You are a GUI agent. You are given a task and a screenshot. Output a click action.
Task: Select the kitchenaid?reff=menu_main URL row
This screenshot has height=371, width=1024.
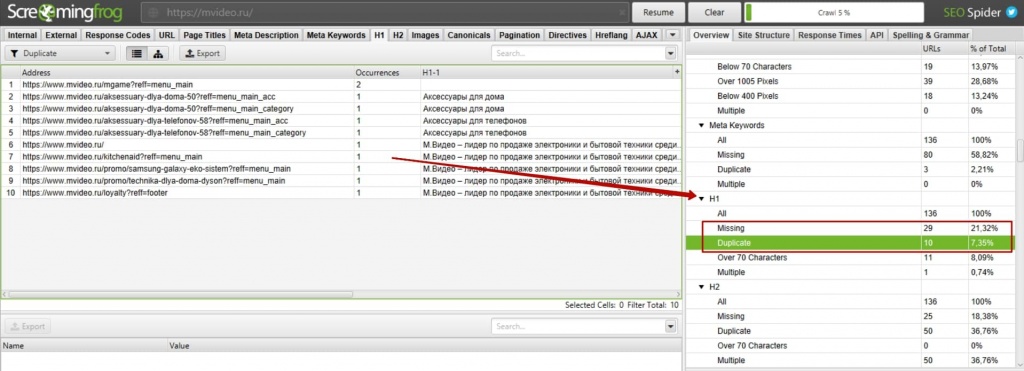tap(341, 157)
